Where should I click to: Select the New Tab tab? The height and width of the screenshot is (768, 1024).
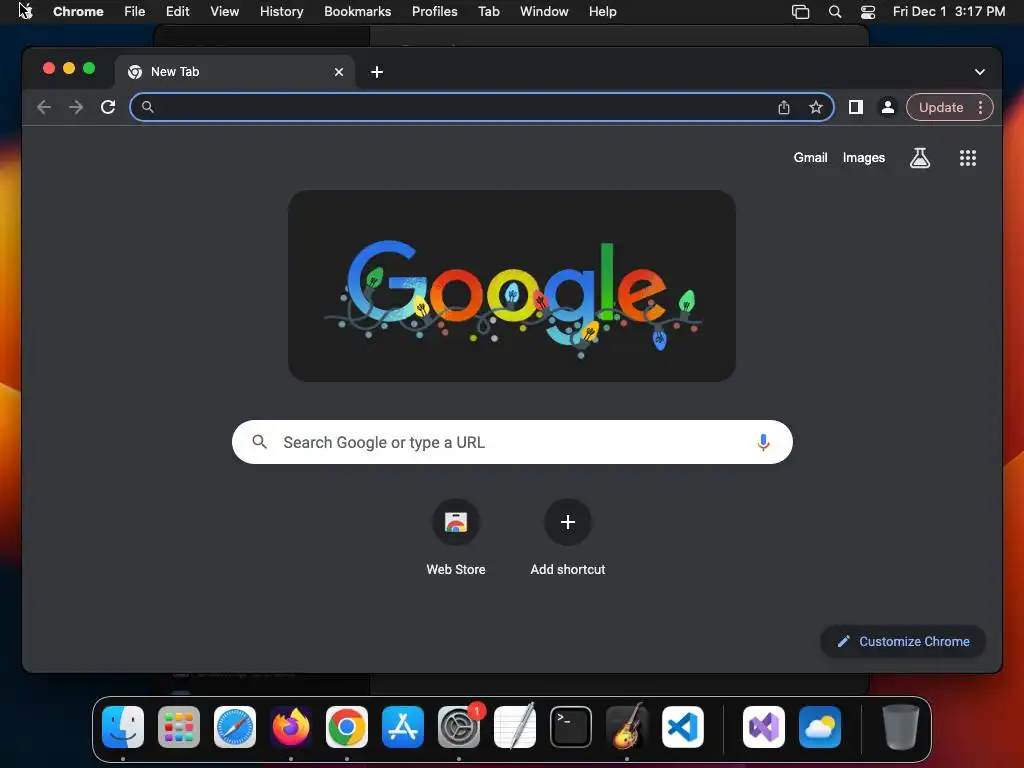(x=235, y=72)
